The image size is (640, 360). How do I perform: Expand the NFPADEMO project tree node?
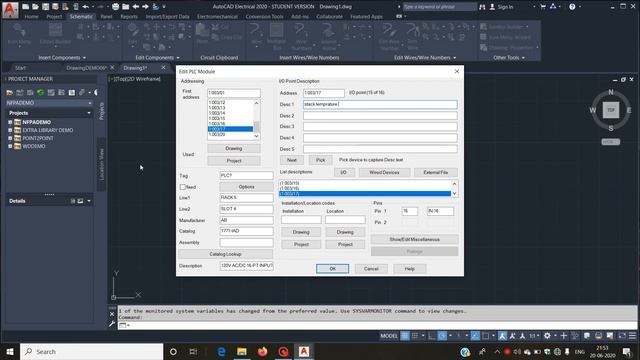coord(10,122)
